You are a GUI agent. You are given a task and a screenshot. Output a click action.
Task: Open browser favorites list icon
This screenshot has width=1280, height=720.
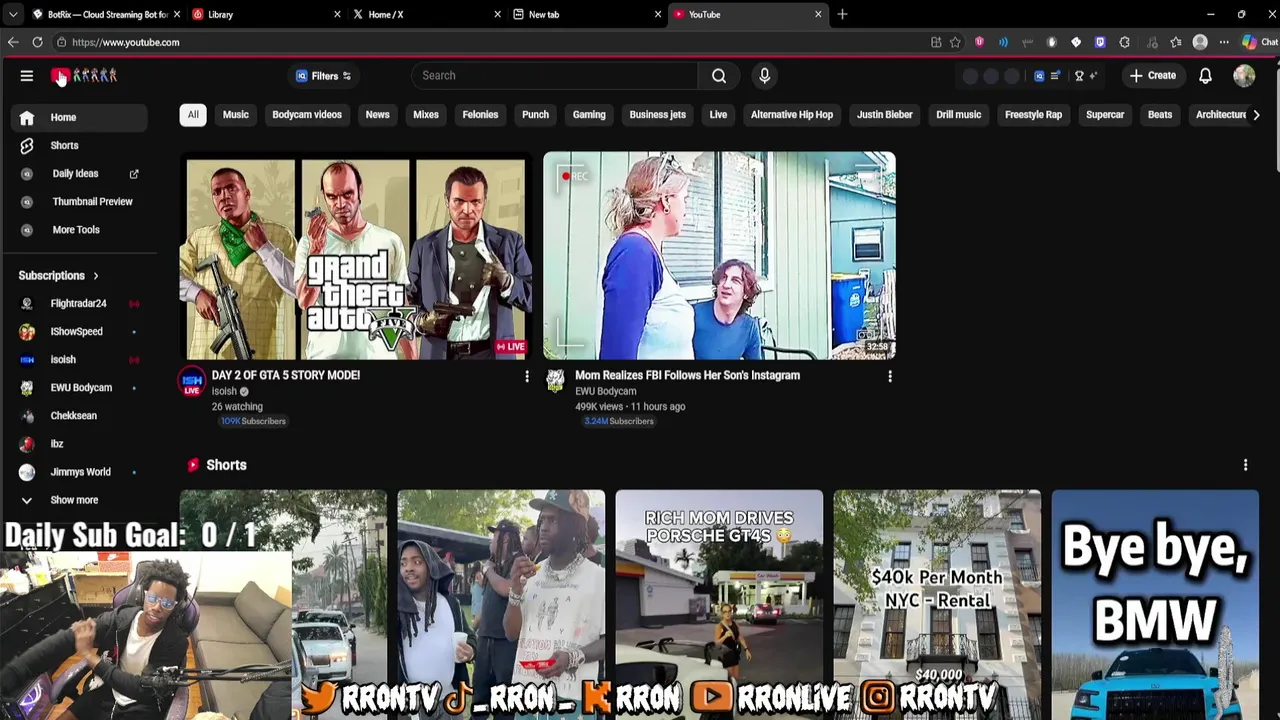tap(1176, 42)
